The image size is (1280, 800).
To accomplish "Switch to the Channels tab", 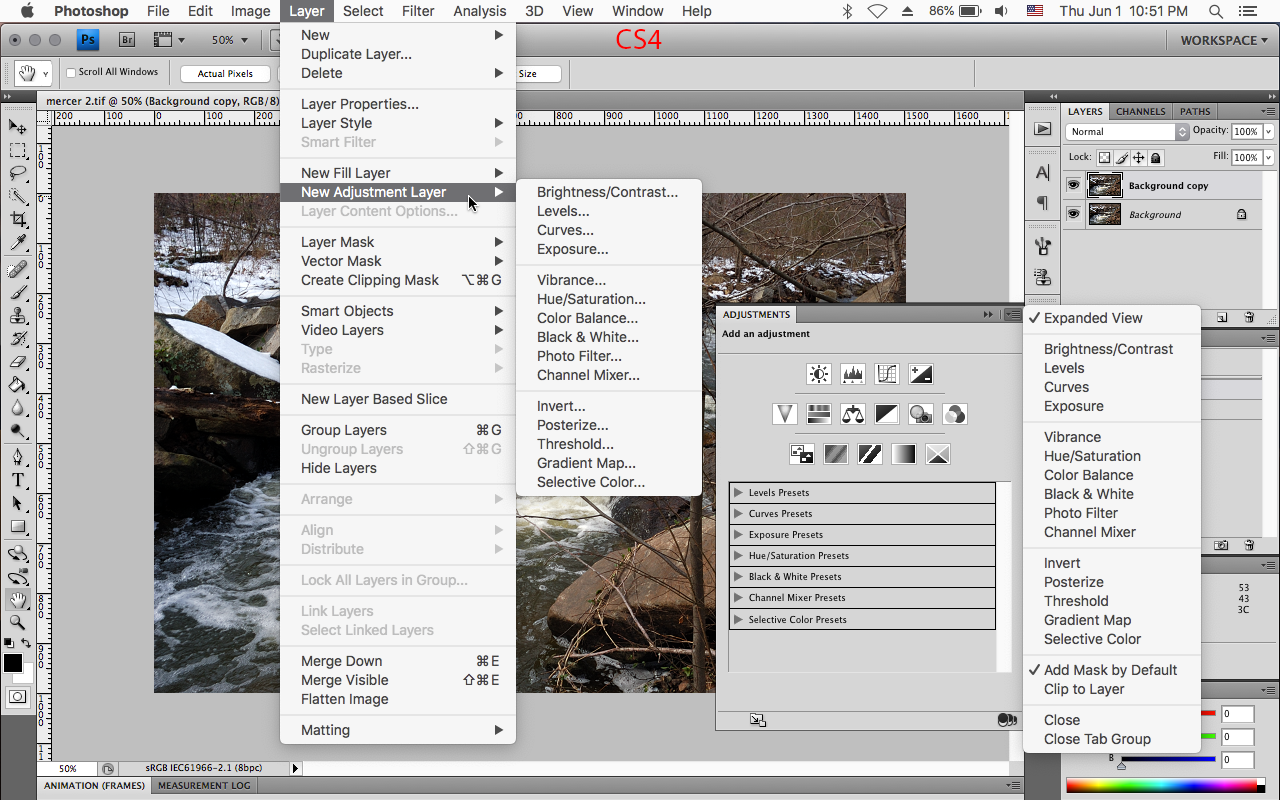I will coord(1140,111).
